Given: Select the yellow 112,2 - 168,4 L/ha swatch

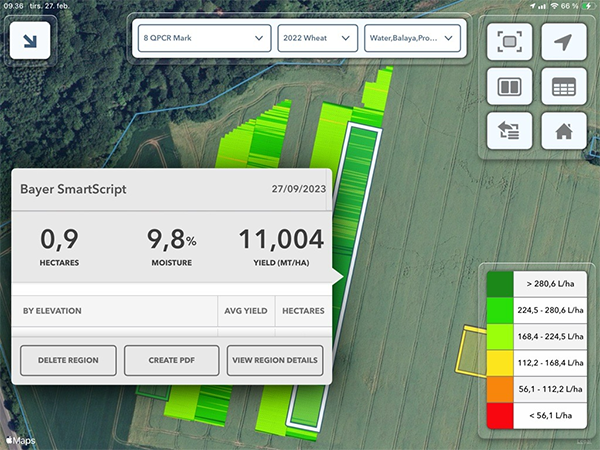Looking at the screenshot, I should tap(500, 363).
